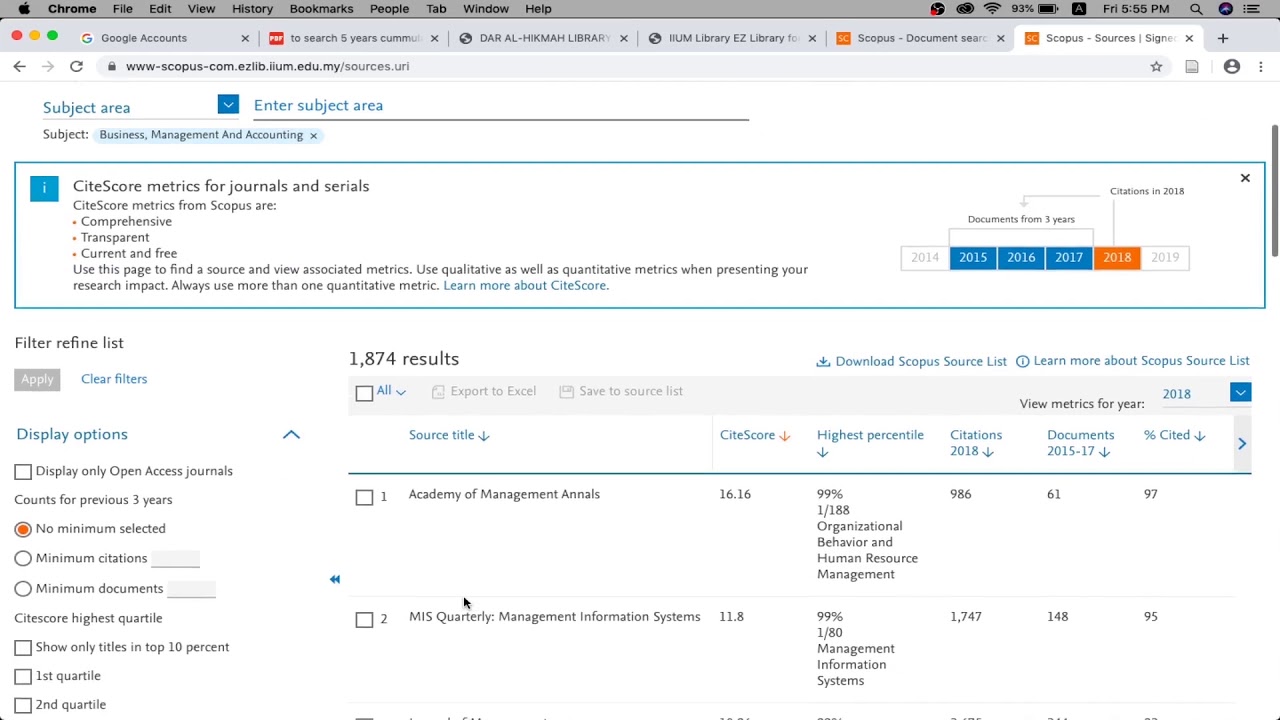This screenshot has height=720, width=1280.
Task: Select No minimum selected radio button
Action: 23,529
